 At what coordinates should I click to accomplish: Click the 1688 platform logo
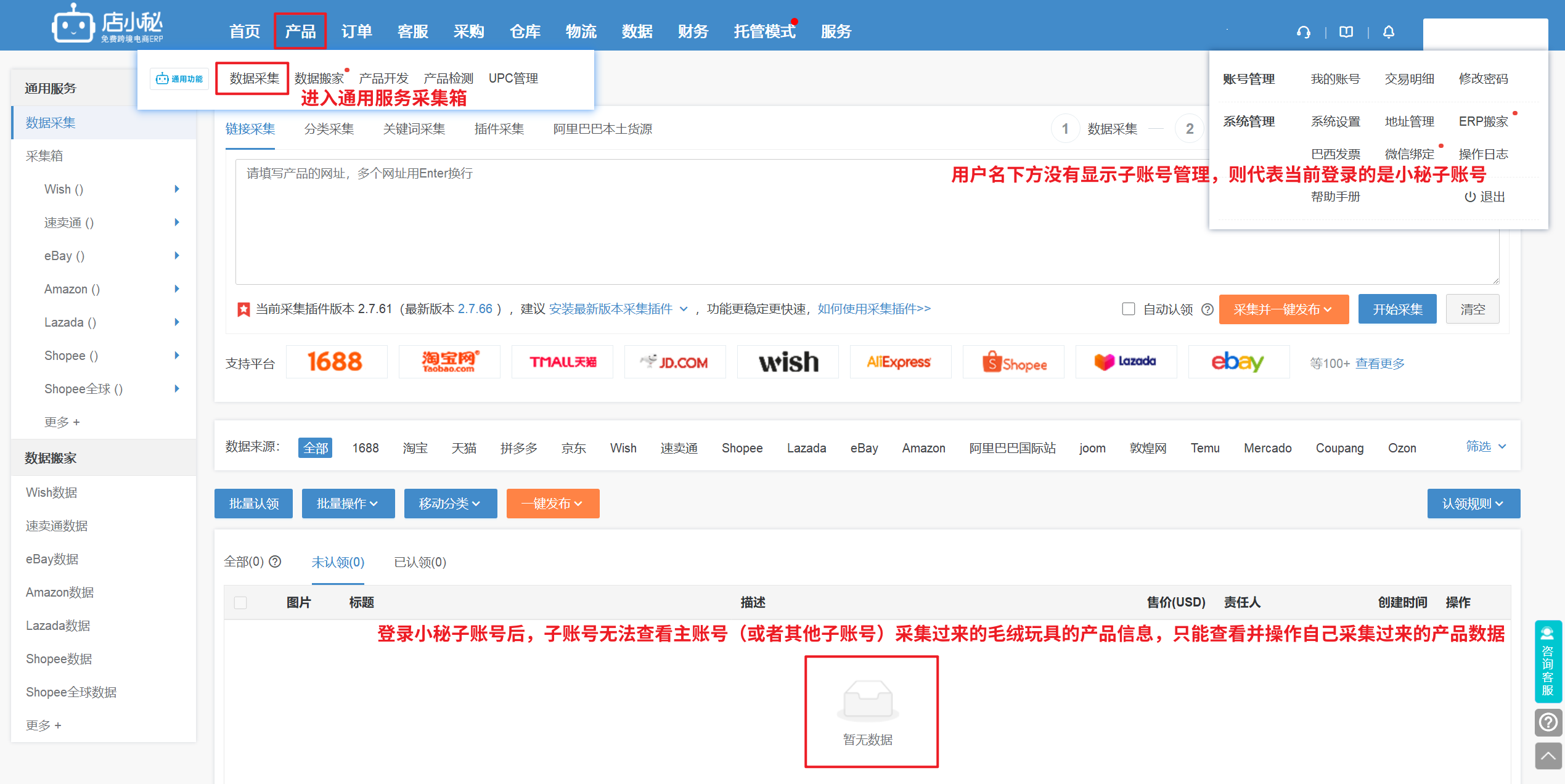click(x=337, y=362)
